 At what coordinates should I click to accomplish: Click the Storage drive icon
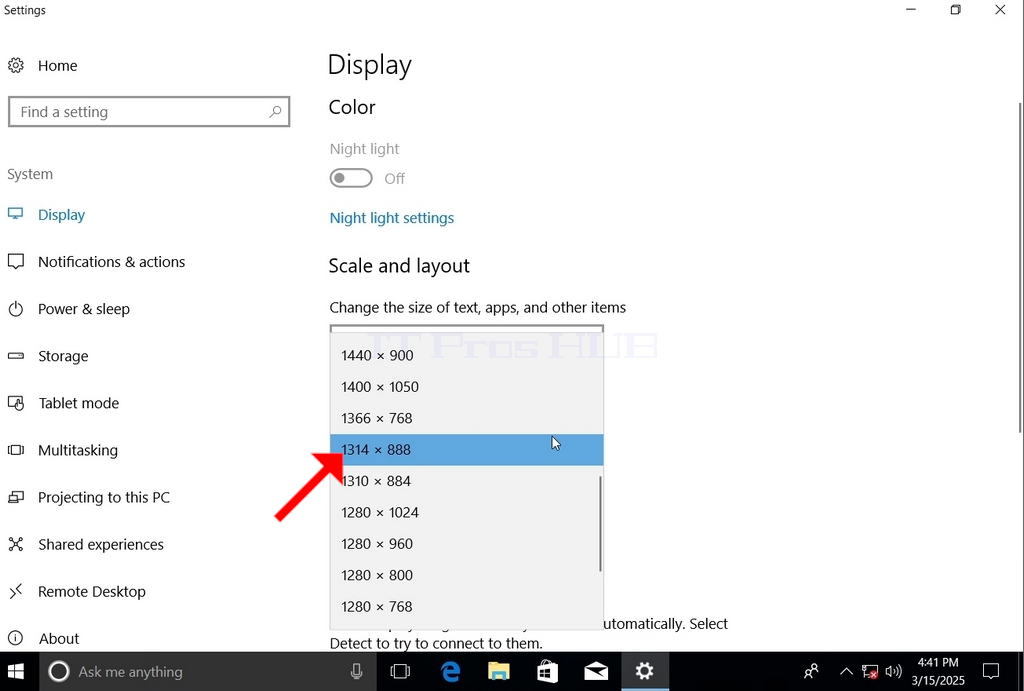pyautogui.click(x=16, y=356)
